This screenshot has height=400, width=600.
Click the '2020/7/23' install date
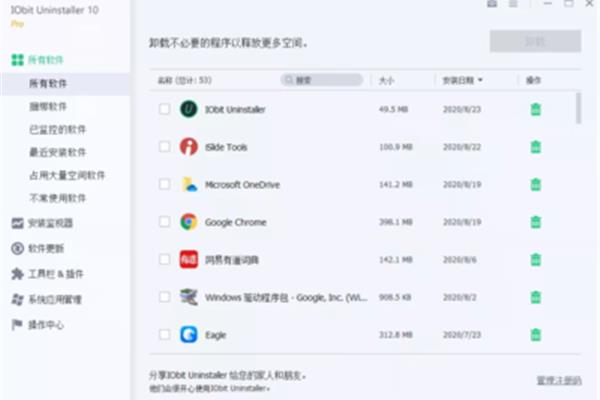click(x=462, y=335)
